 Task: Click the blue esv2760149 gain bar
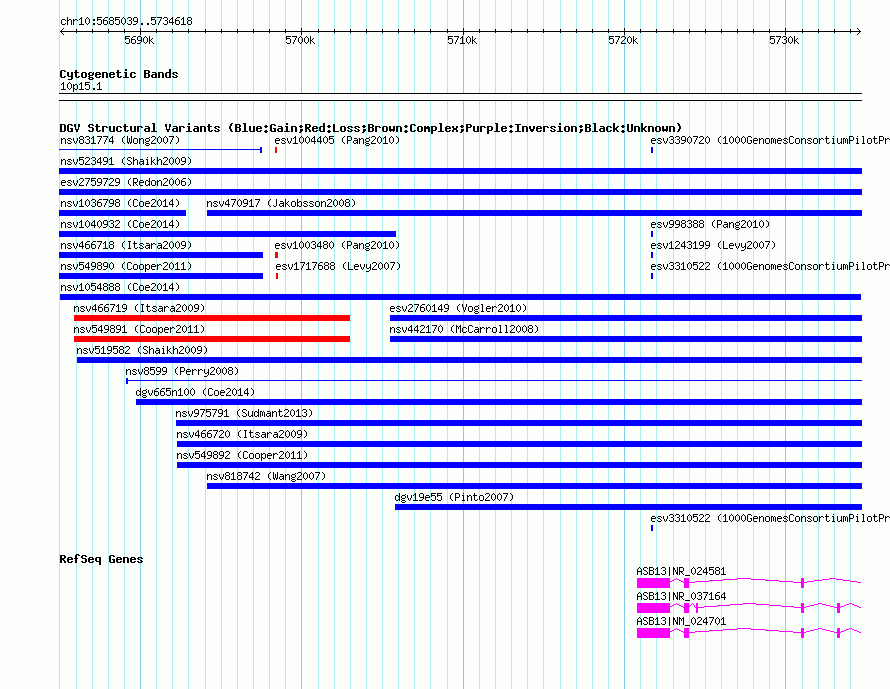click(625, 318)
